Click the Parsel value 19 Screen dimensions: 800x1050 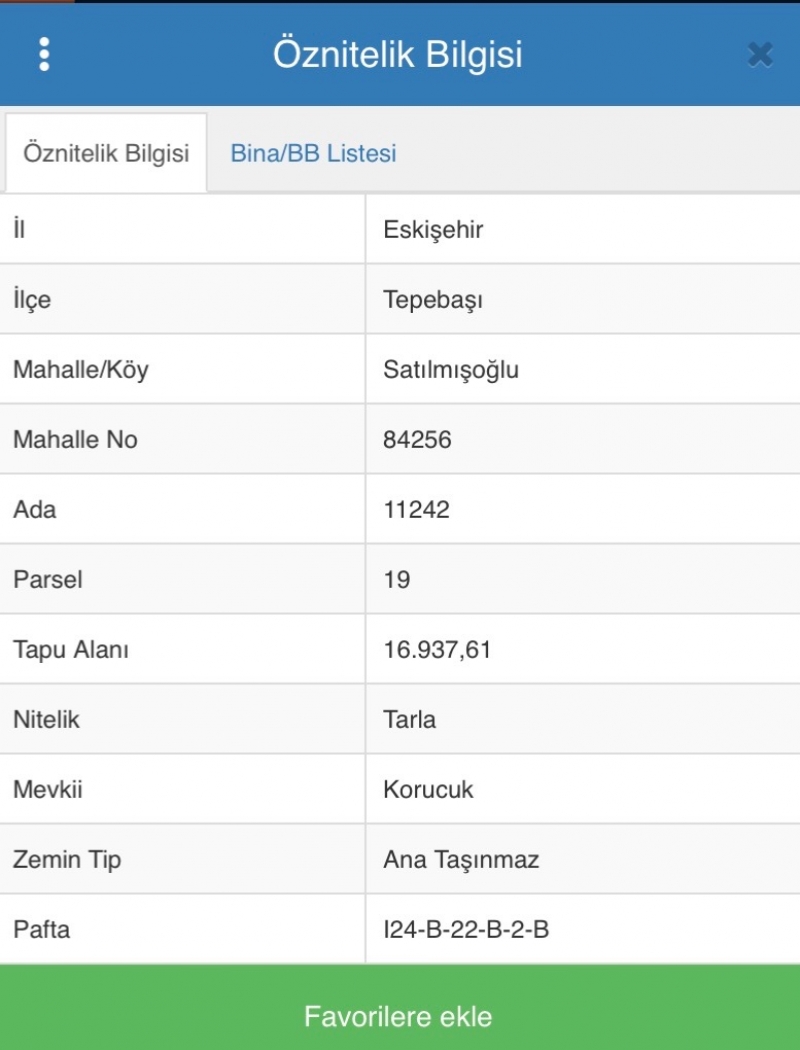[397, 579]
